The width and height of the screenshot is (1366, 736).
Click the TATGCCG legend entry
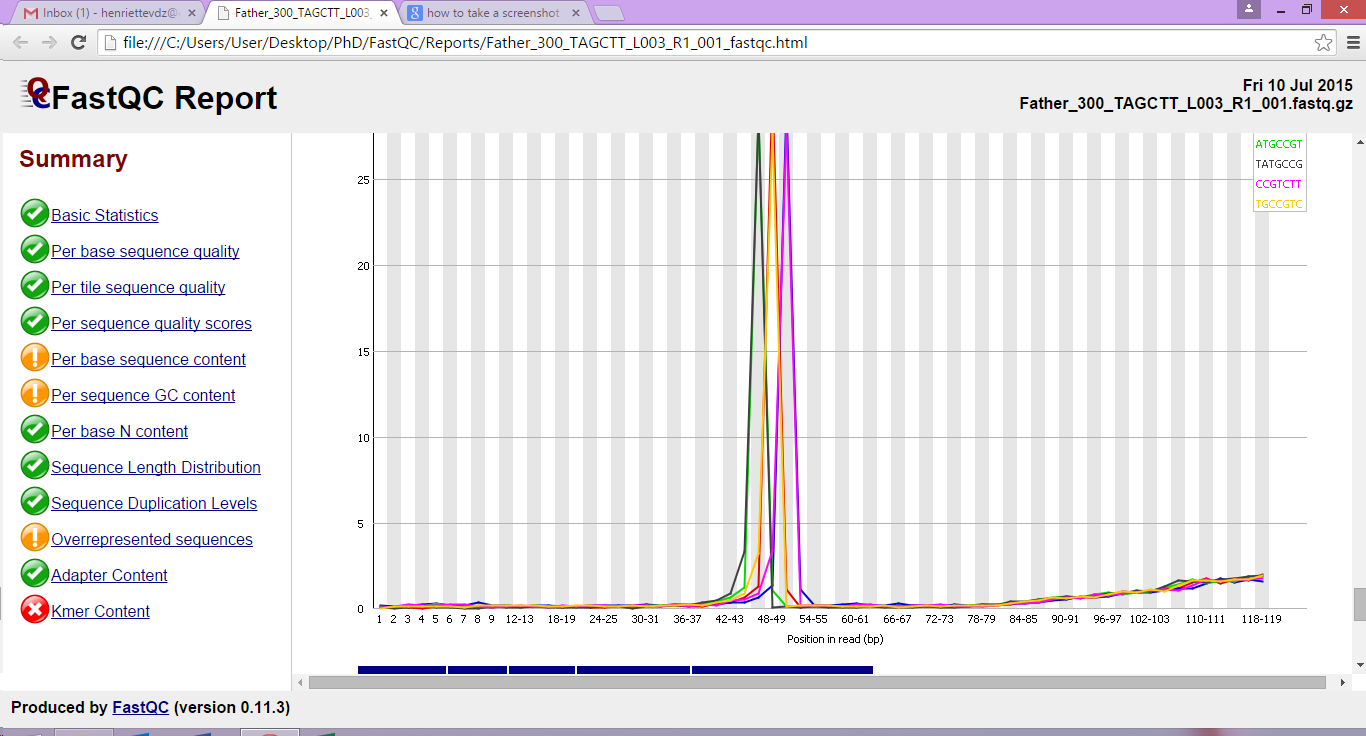[1279, 164]
